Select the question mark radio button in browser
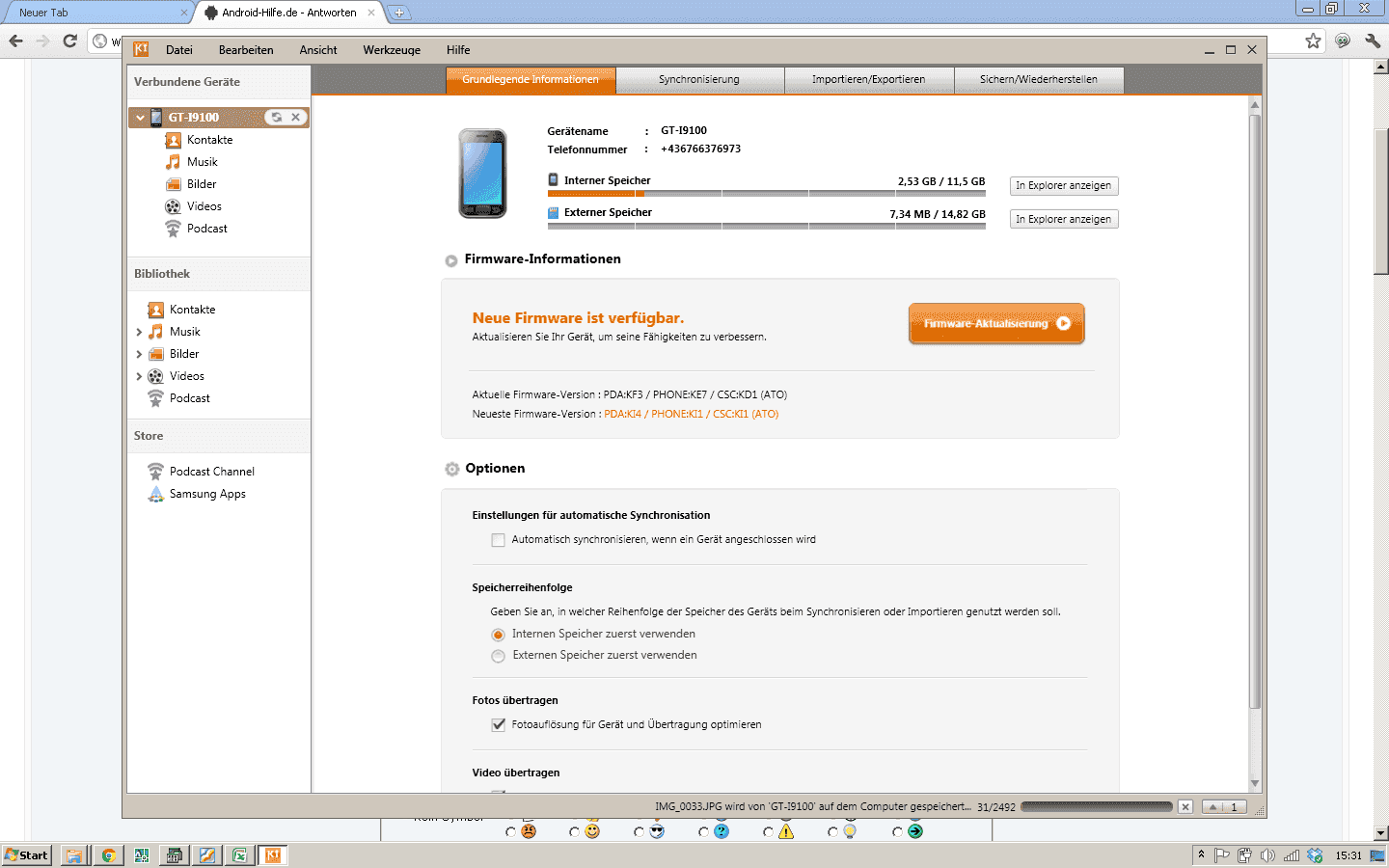This screenshot has width=1389, height=868. point(704,831)
